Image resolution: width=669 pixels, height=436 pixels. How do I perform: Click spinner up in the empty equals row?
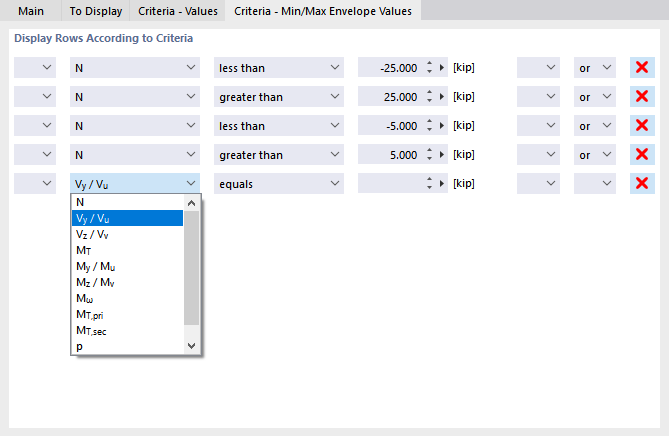click(x=429, y=180)
